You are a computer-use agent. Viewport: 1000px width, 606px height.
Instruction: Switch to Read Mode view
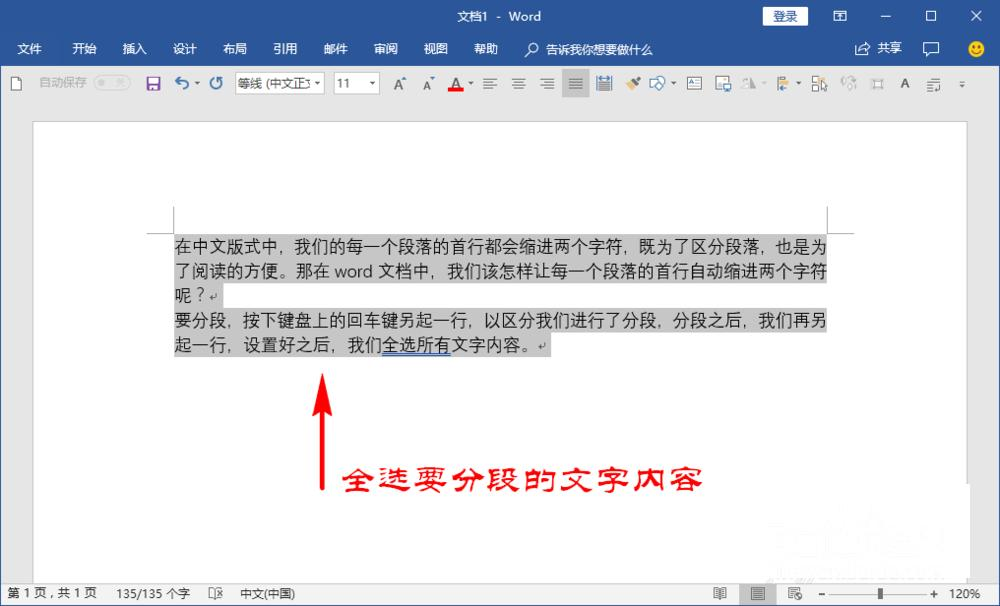[719, 594]
